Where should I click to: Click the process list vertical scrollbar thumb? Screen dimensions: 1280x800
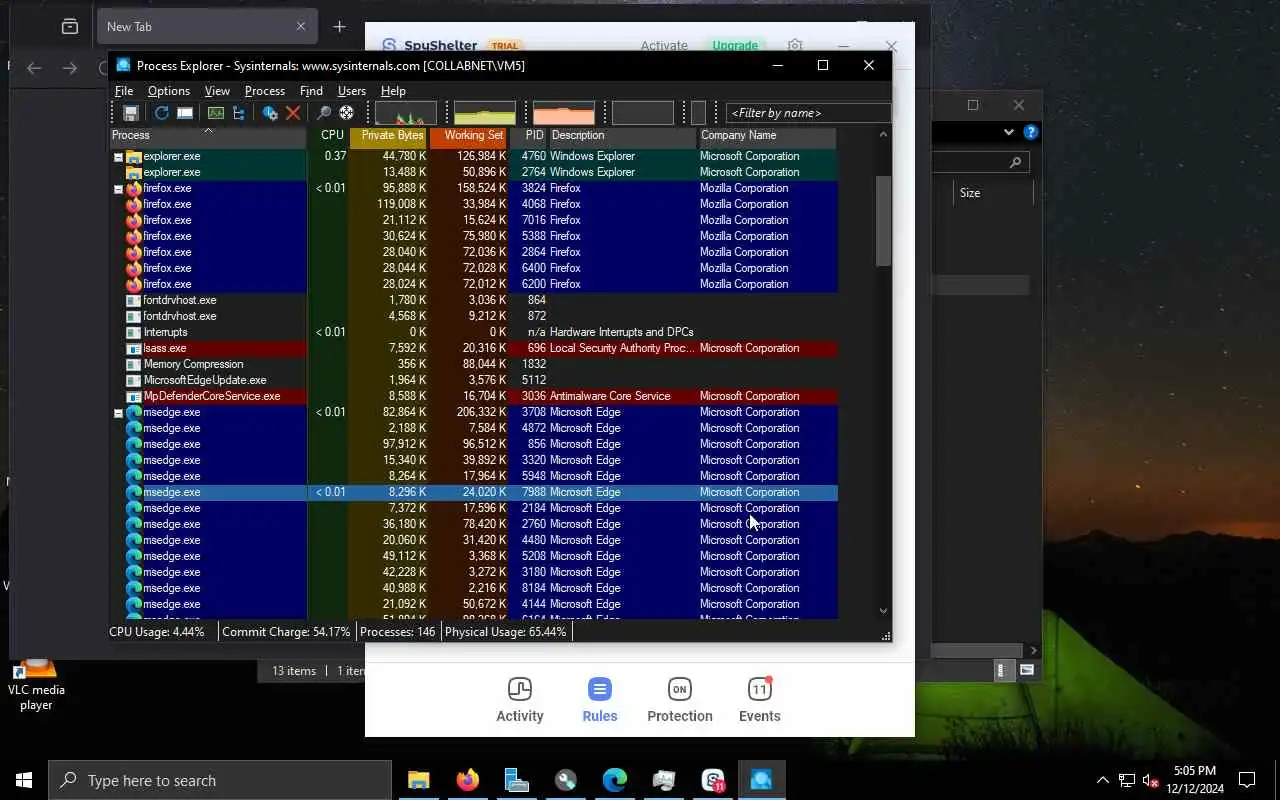[x=883, y=221]
